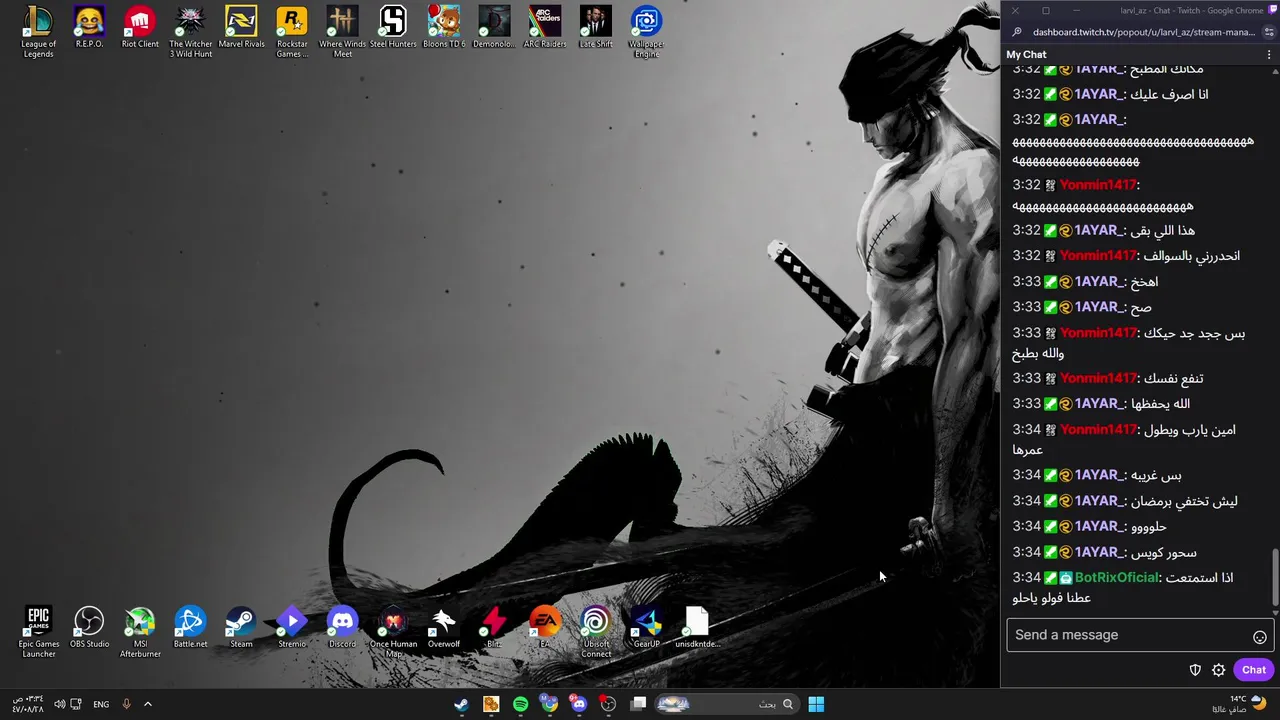1280x720 pixels.
Task: Launch OBS Studio desktop shortcut
Action: pos(89,628)
